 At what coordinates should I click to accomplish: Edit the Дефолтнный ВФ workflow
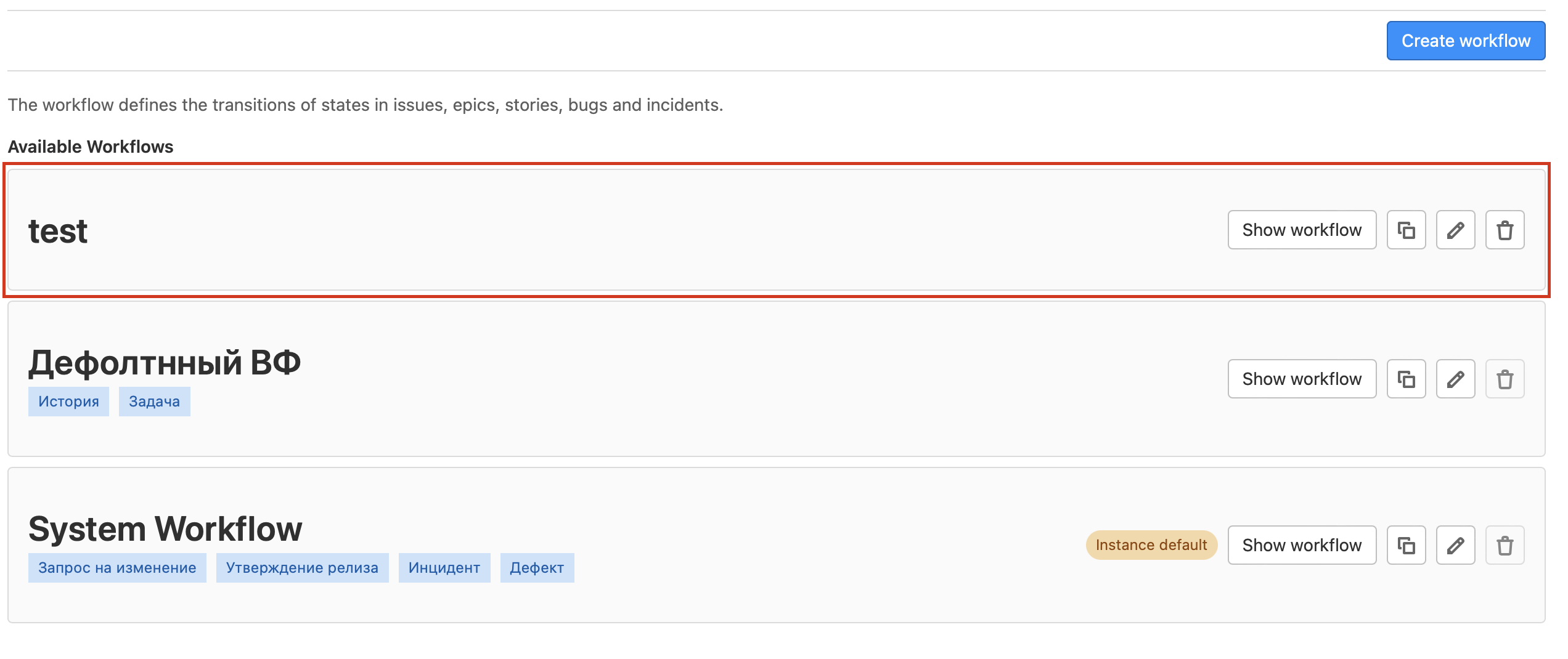1455,379
